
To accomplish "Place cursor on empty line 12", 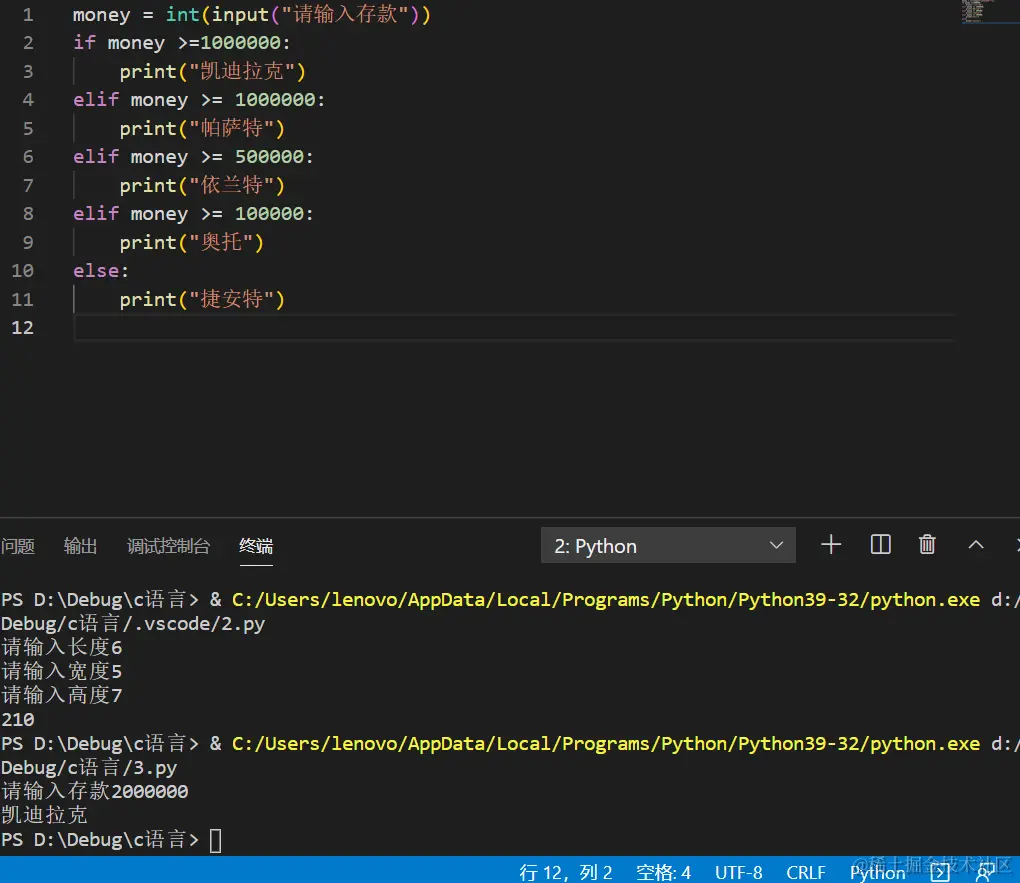I will 514,327.
